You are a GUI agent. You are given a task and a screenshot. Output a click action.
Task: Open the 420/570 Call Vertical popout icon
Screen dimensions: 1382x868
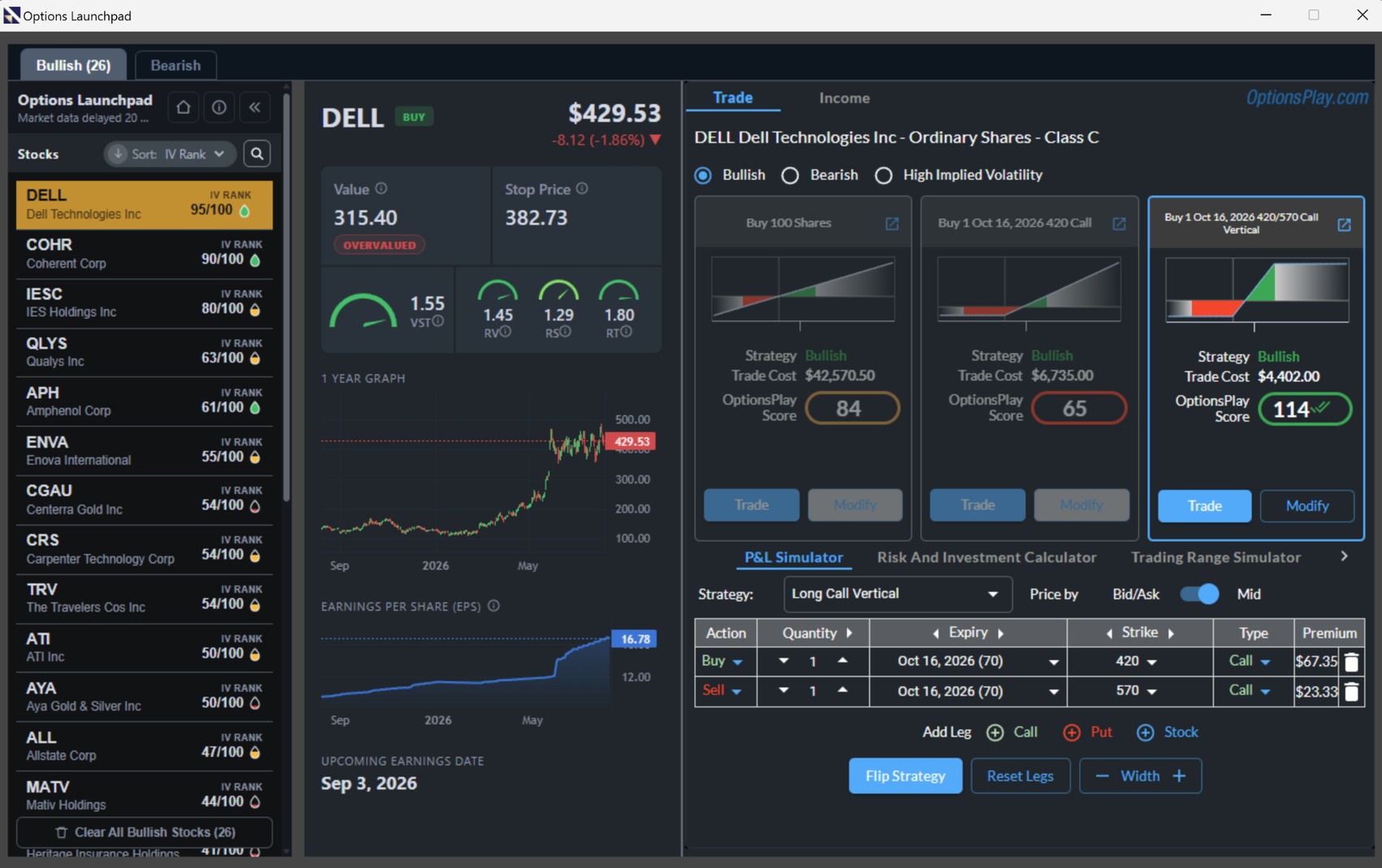tap(1344, 224)
